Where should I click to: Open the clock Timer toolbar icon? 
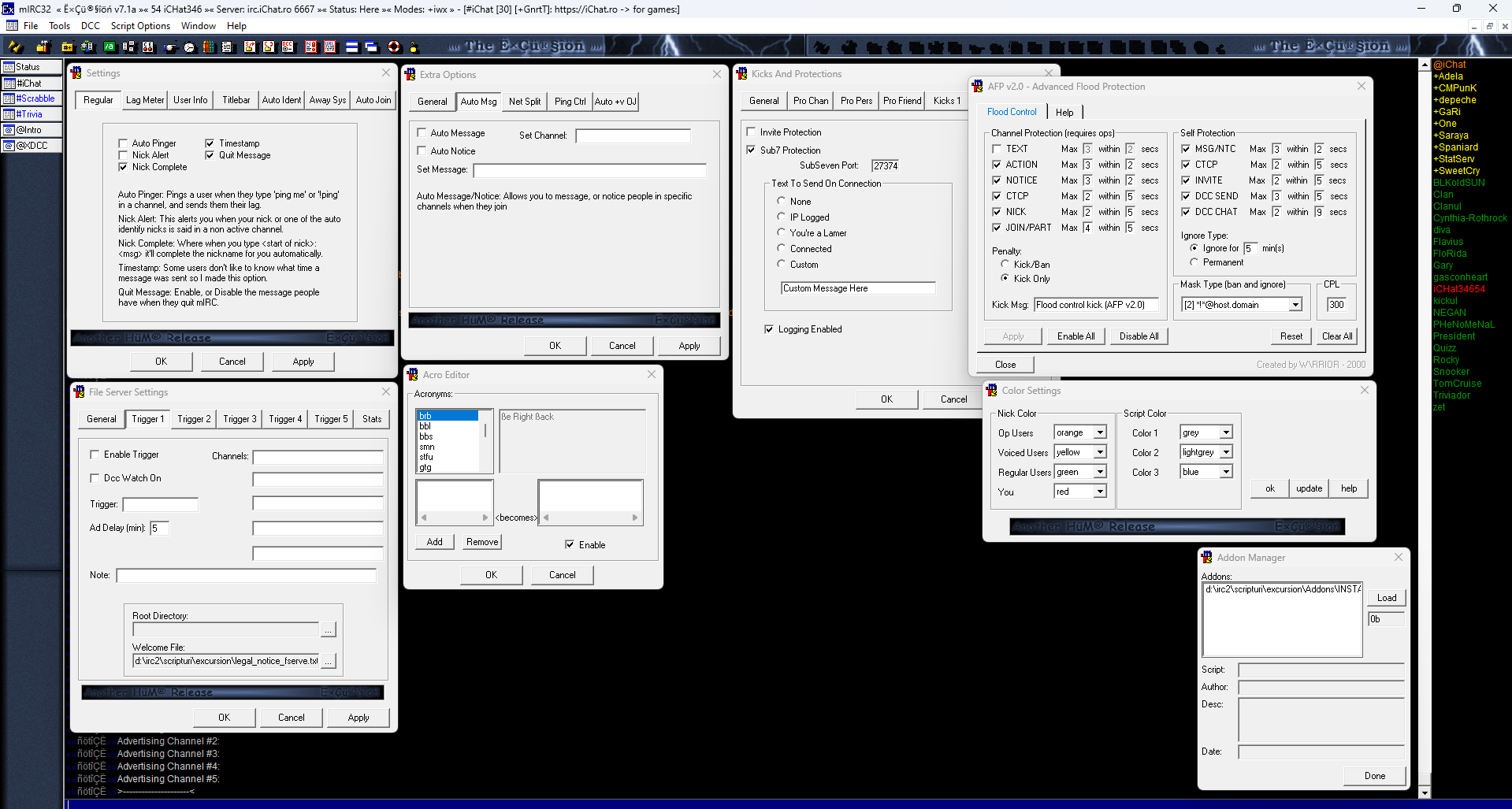pos(189,46)
